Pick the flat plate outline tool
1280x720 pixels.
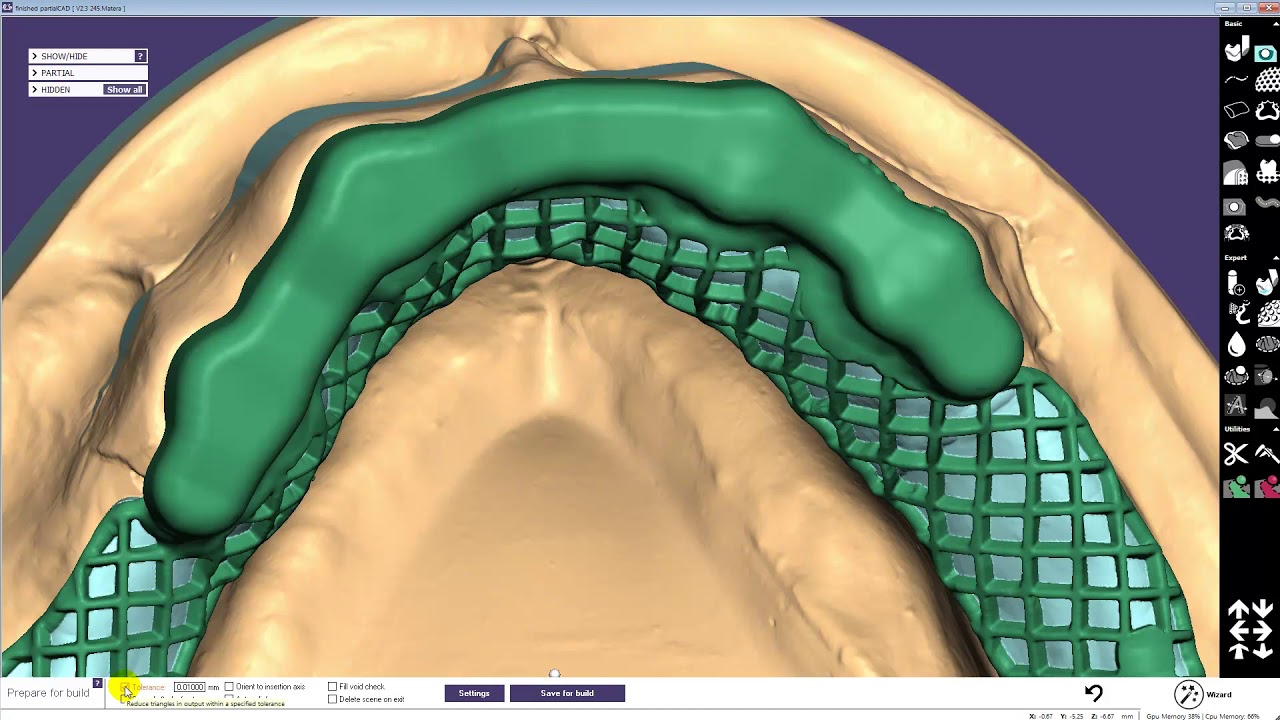(x=1237, y=110)
